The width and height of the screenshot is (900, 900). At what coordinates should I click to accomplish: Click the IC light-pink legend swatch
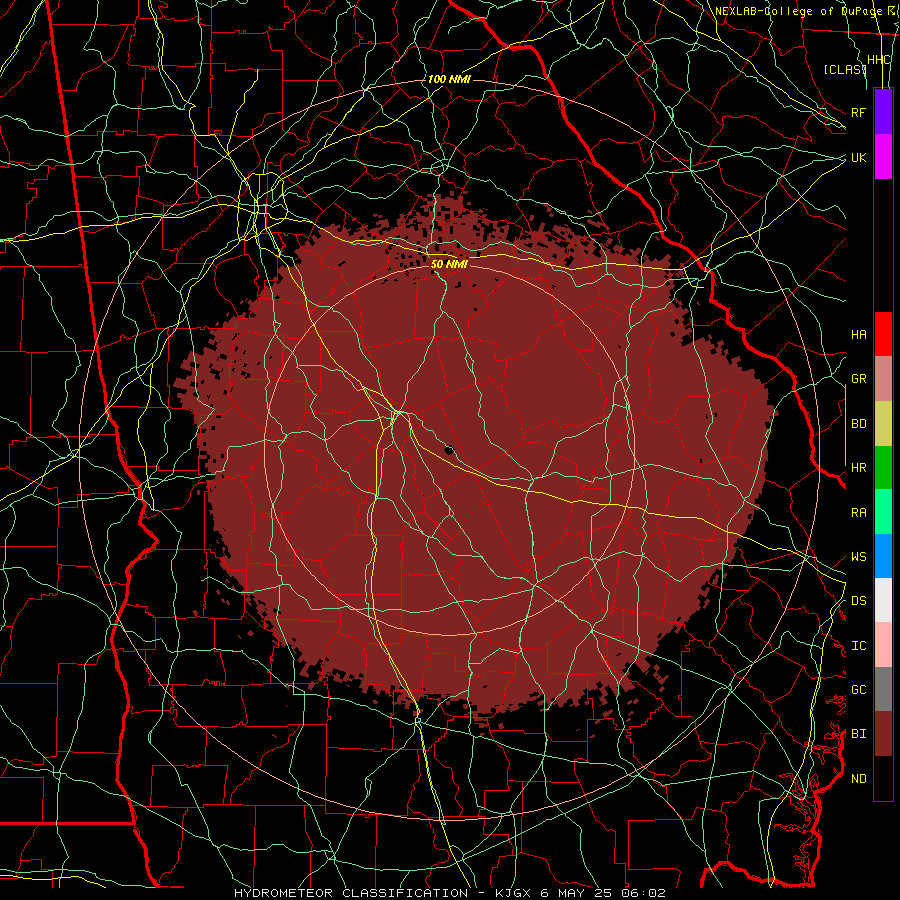[883, 645]
